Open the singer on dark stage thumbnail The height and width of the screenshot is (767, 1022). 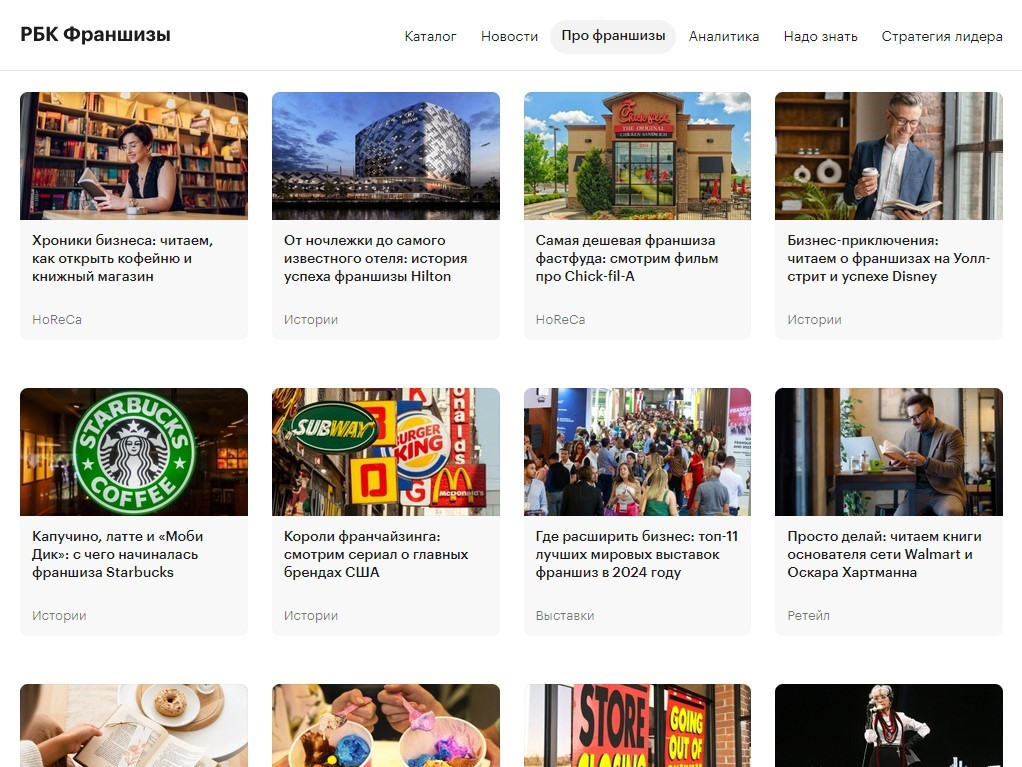[x=888, y=725]
